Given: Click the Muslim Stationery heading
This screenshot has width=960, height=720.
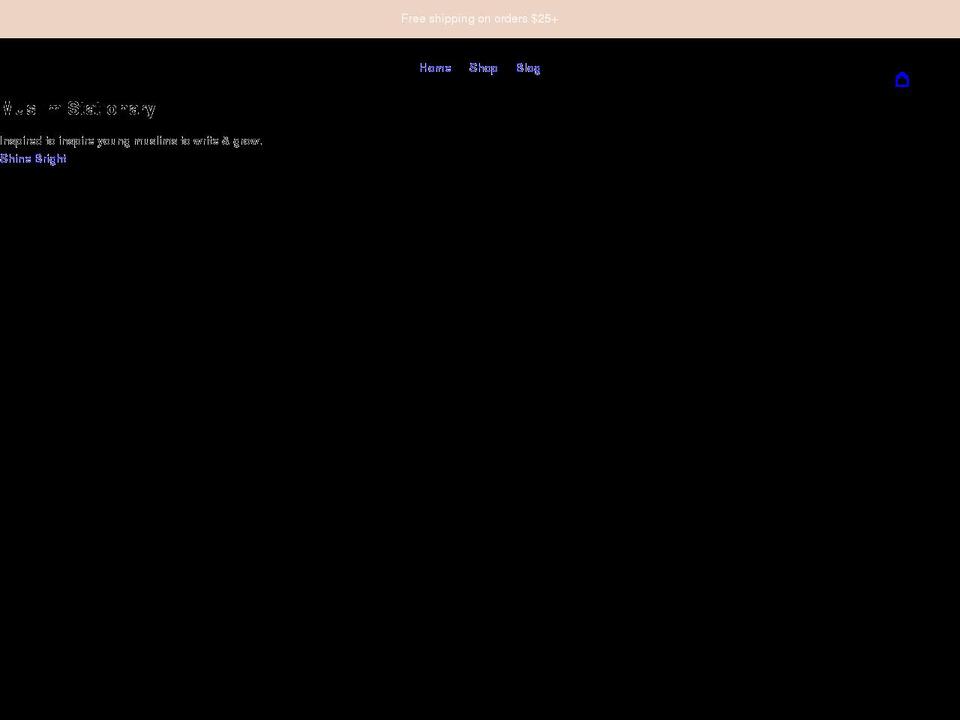Looking at the screenshot, I should coord(78,108).
